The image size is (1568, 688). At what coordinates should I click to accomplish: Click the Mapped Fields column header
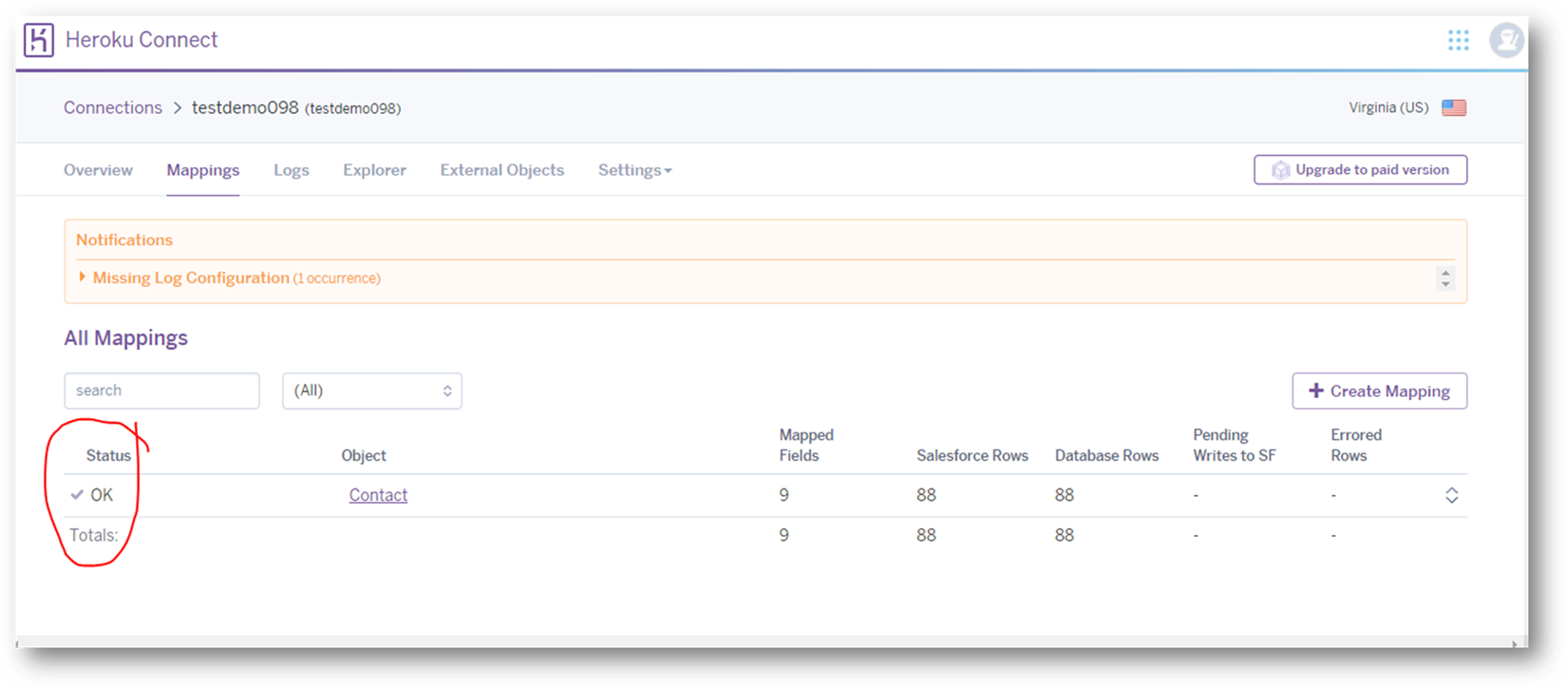tap(806, 445)
